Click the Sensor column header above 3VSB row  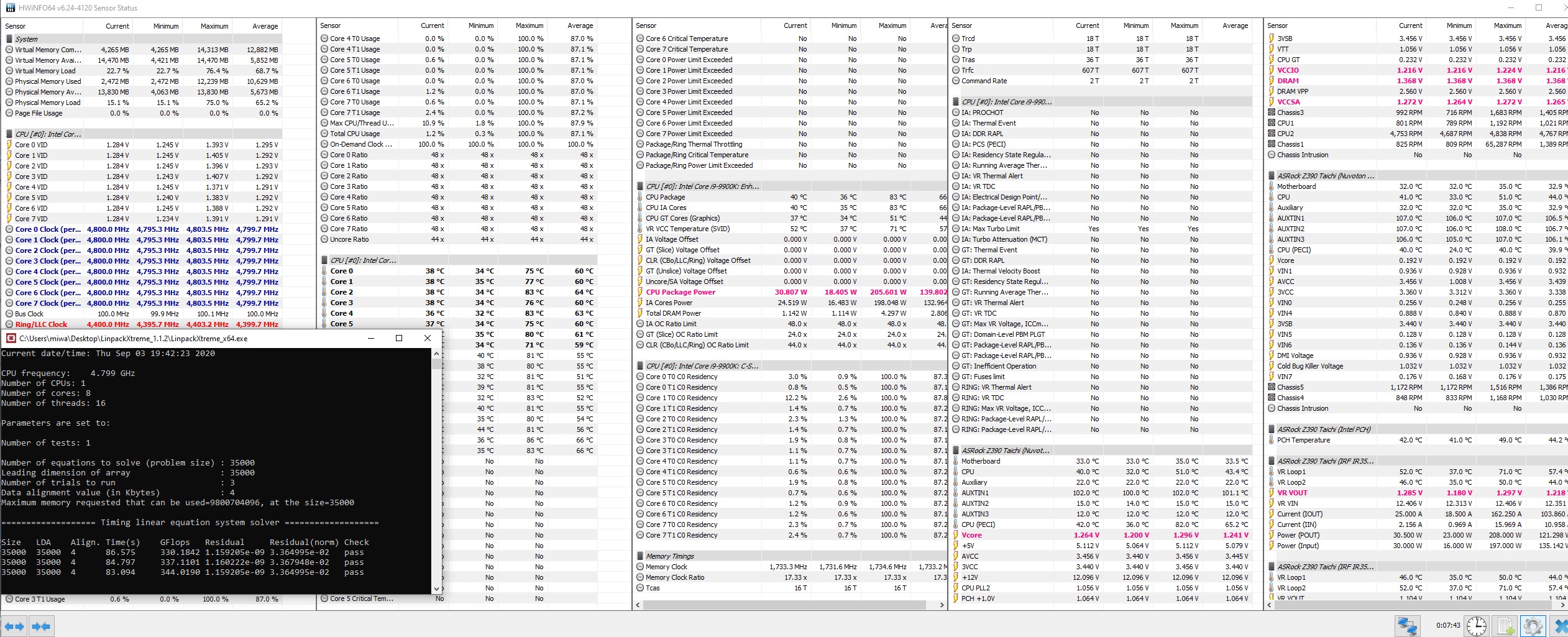point(1320,25)
